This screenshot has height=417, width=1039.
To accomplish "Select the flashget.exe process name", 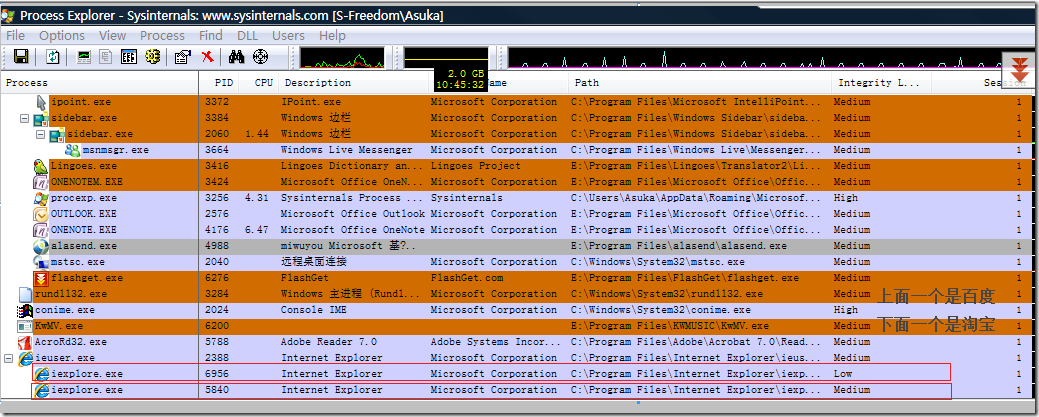I will pos(87,278).
